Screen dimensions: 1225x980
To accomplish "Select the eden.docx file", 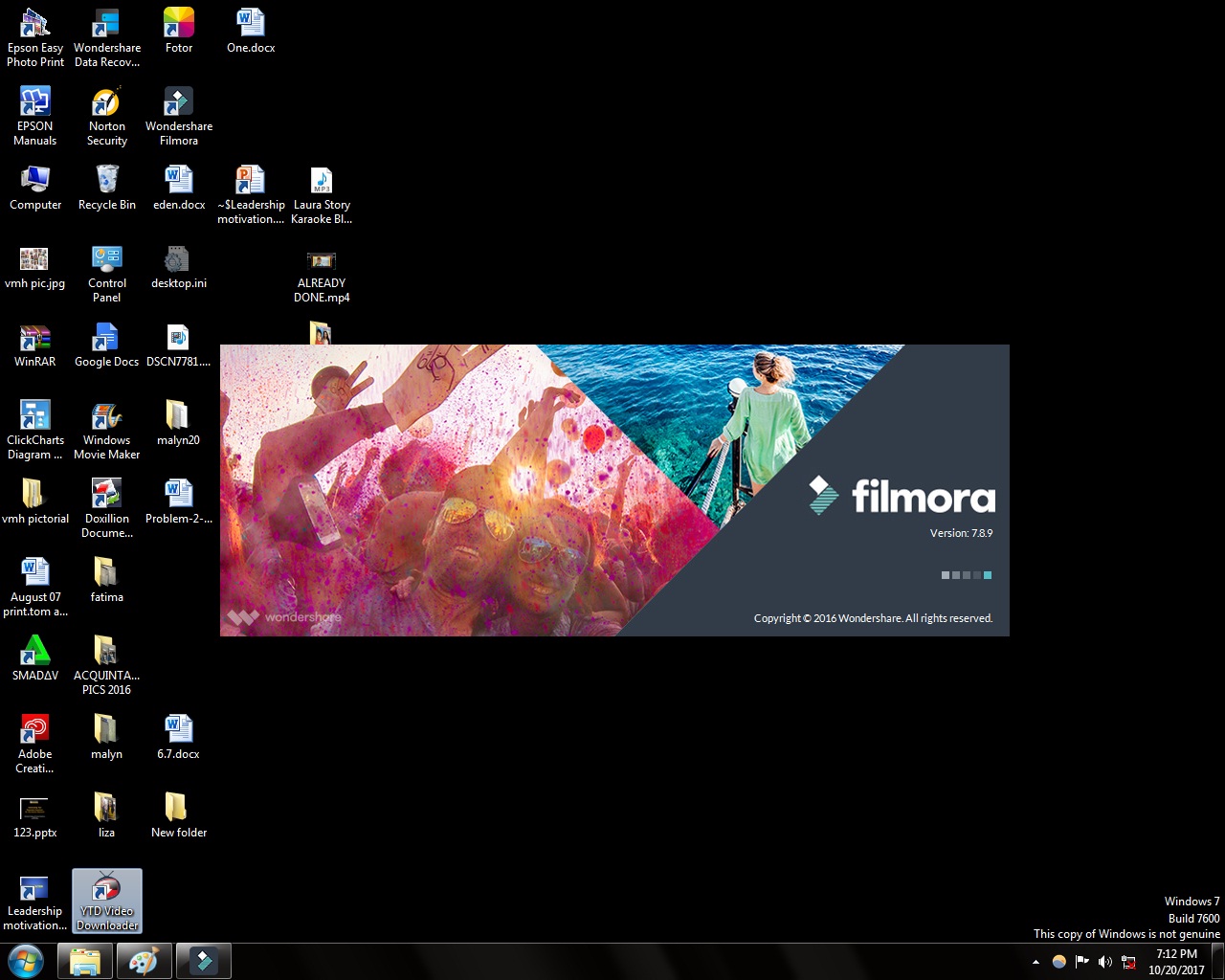I will coord(179,188).
